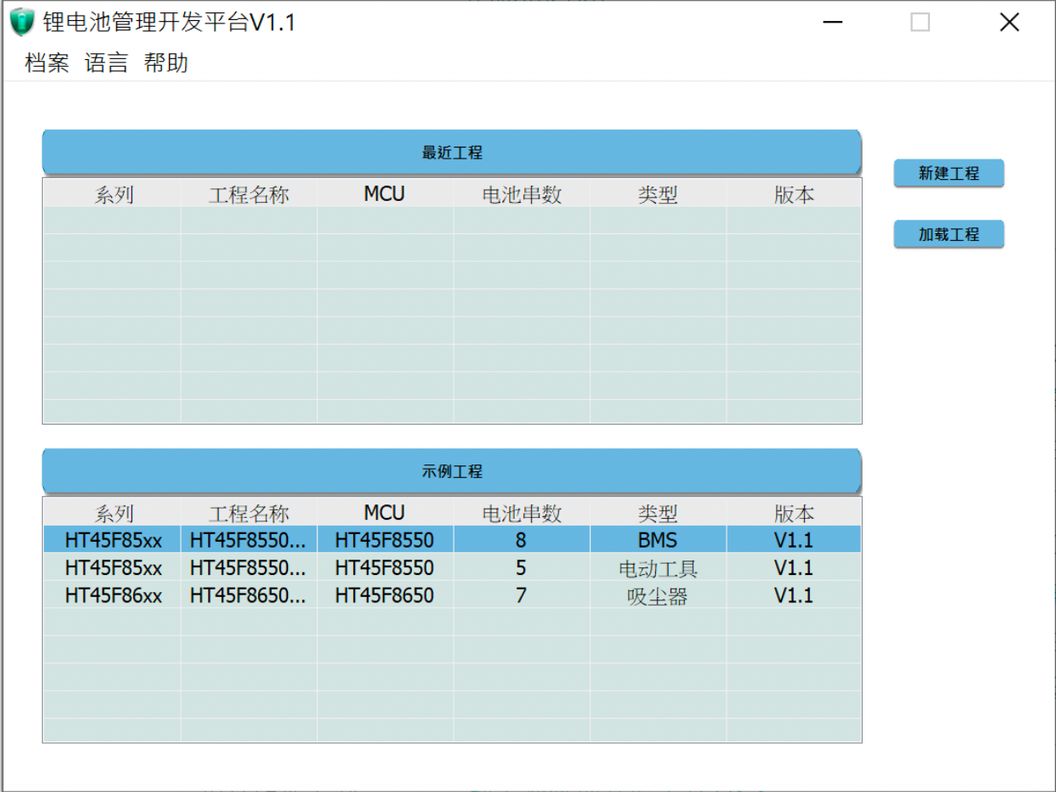Close the application window

coord(1009,22)
